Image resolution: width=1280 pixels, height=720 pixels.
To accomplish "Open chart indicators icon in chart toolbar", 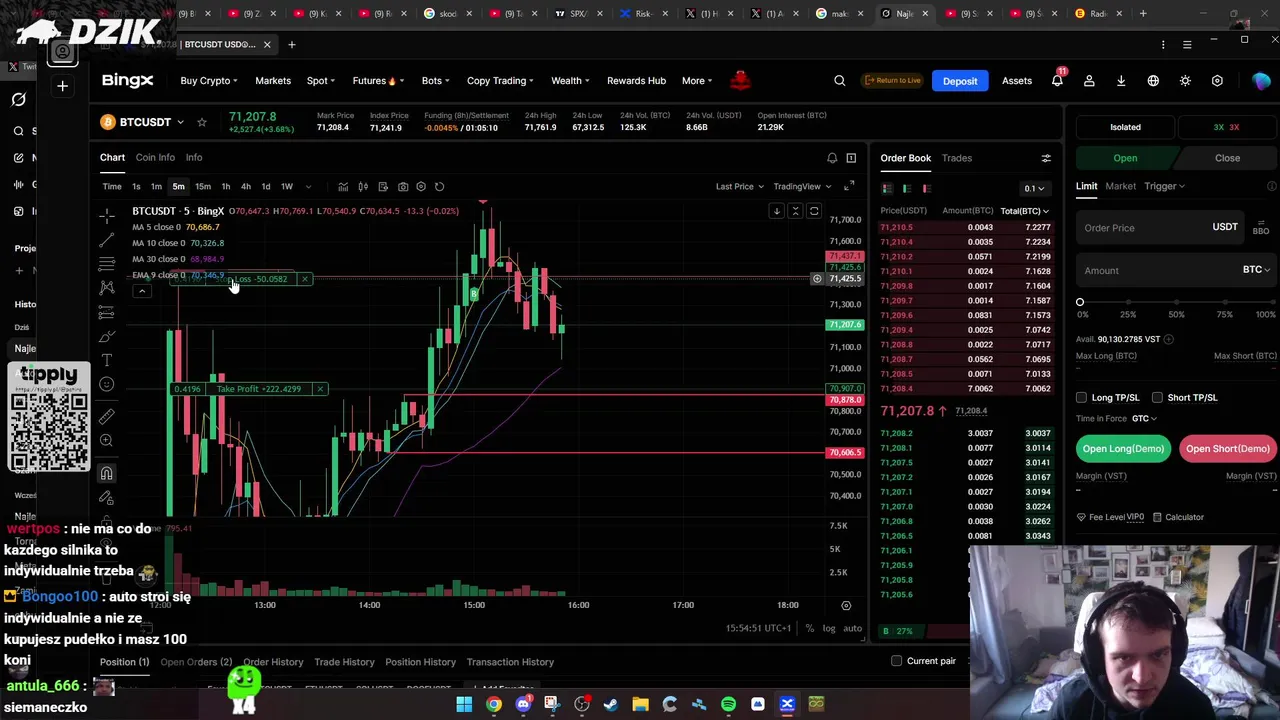I will [343, 187].
